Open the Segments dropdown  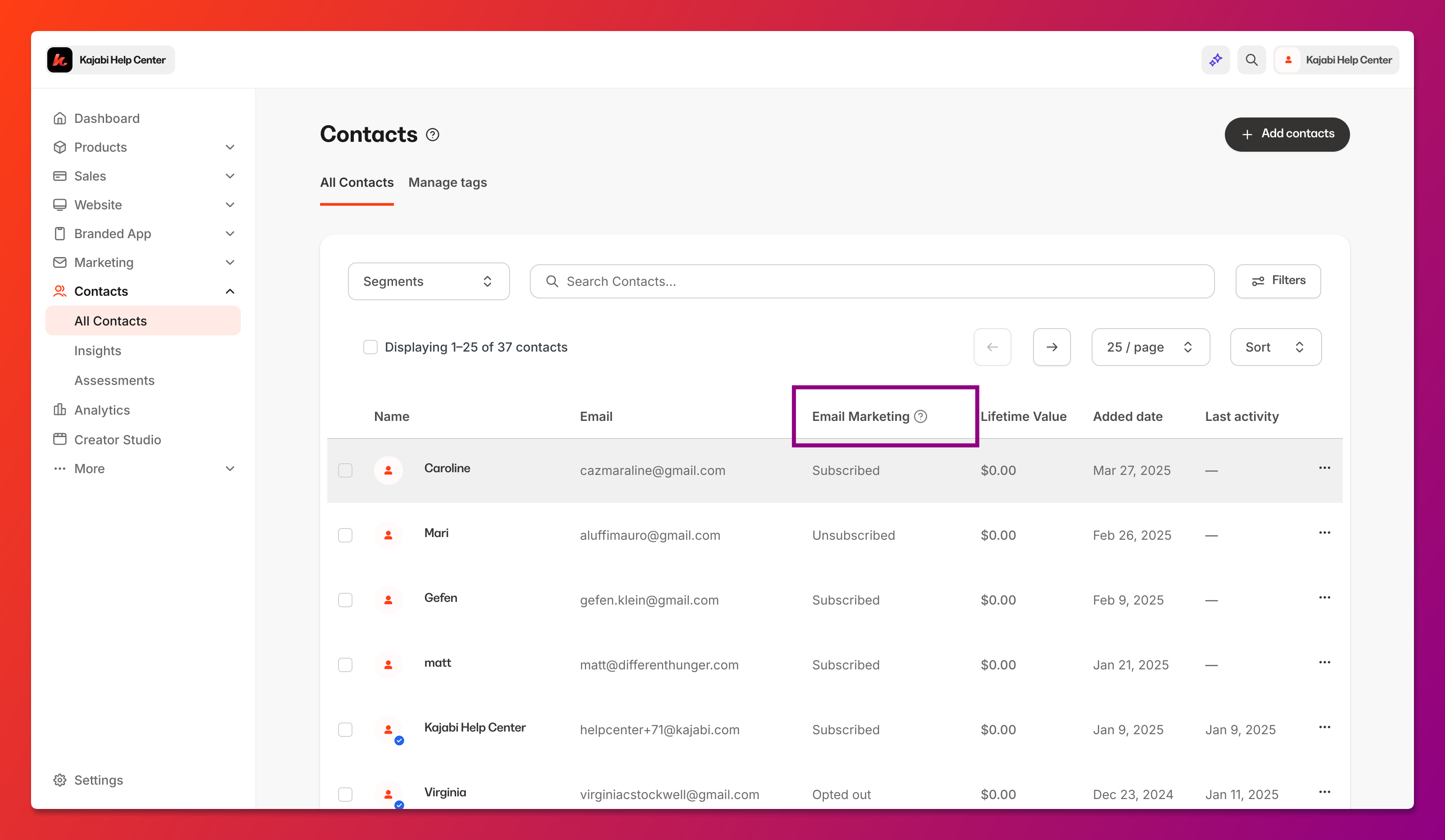click(429, 281)
